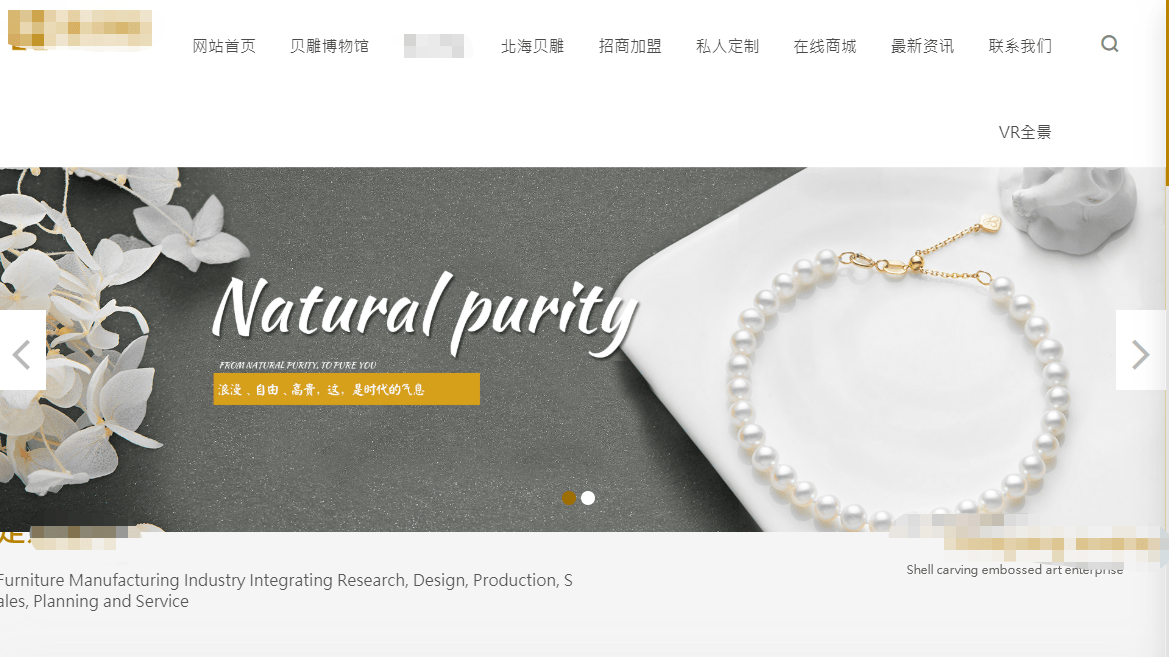
Task: Open 私人定制 navigation link
Action: click(x=728, y=46)
